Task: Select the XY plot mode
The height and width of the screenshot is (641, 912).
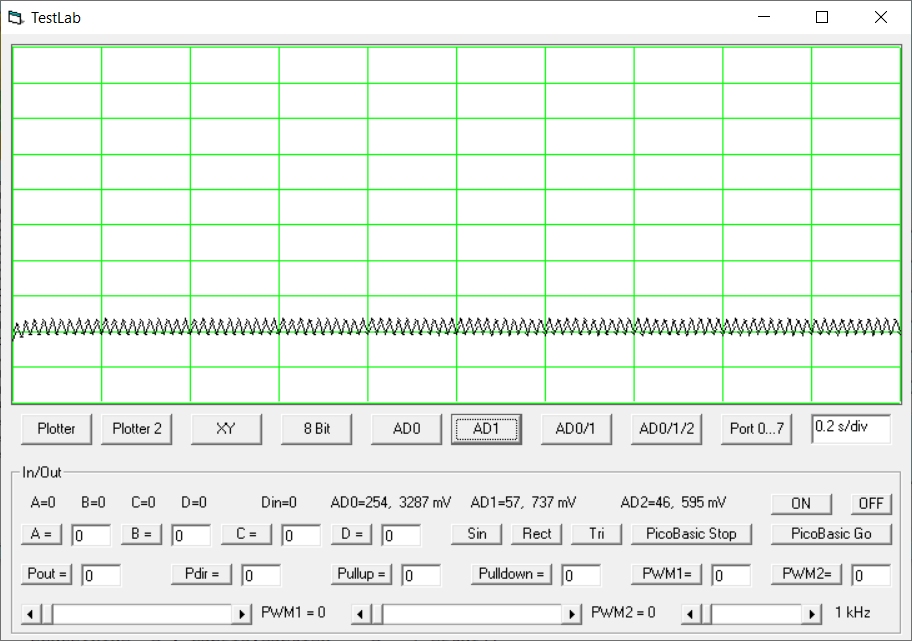Action: coord(226,428)
